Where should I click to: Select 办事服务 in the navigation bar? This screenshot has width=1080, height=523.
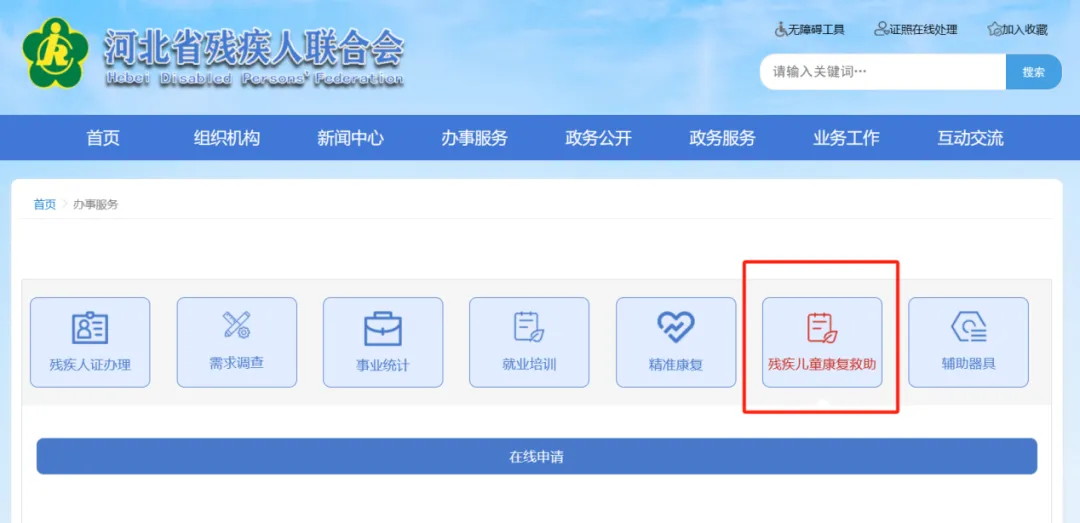tap(475, 138)
